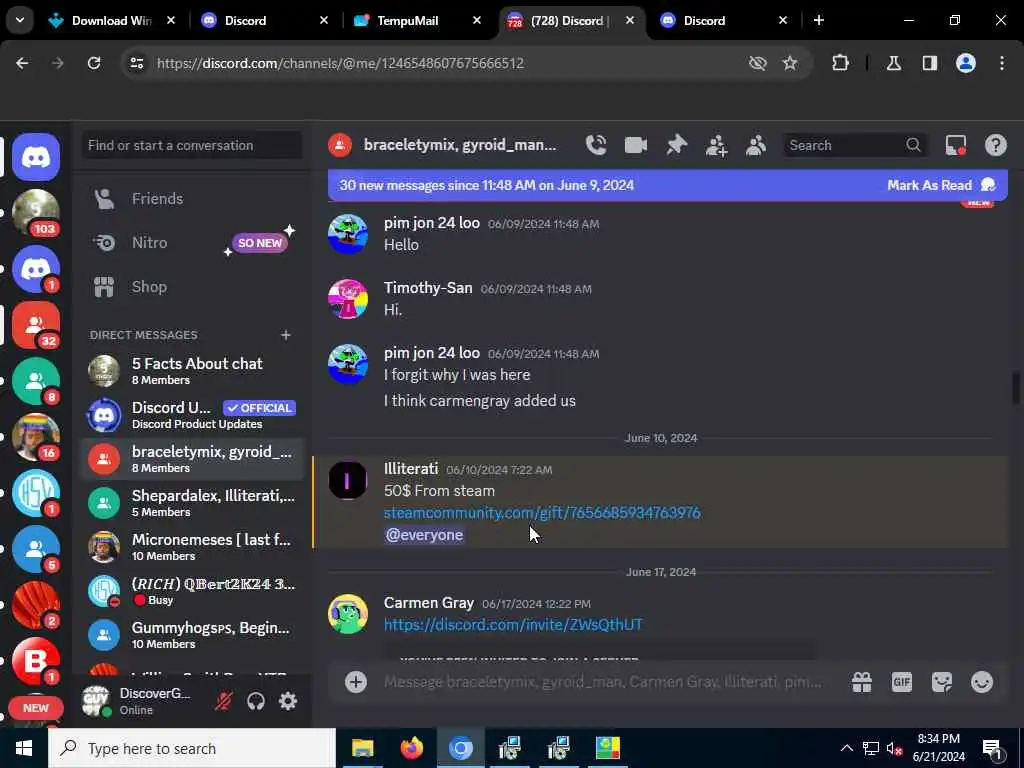
Task: Mark As Read the new messages
Action: click(940, 185)
